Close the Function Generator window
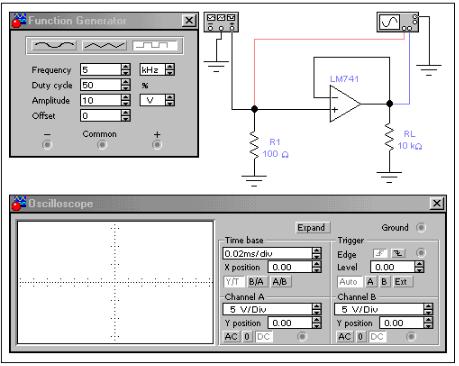The width and height of the screenshot is (459, 366). click(189, 21)
